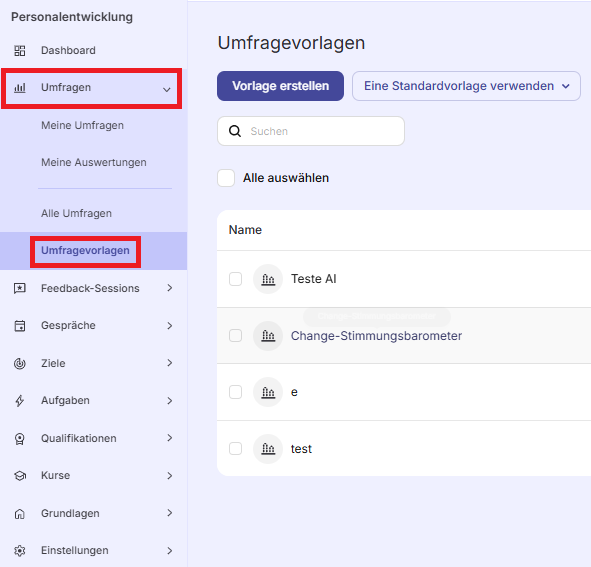Screen dimensions: 591x567
Task: Click the template icon of Change-Stimmungsbarometer
Action: (268, 336)
